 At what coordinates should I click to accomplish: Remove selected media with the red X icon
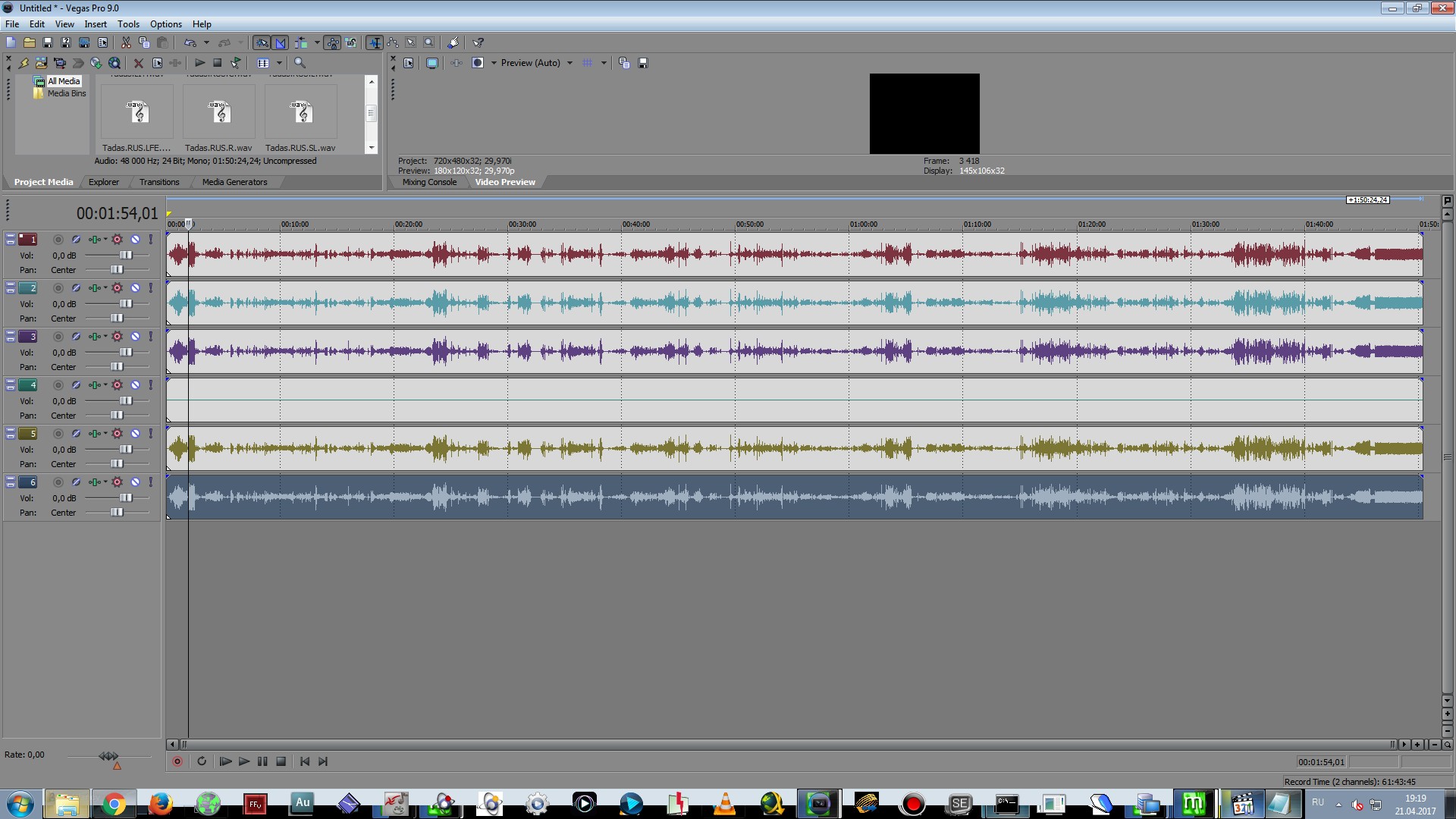[x=139, y=63]
